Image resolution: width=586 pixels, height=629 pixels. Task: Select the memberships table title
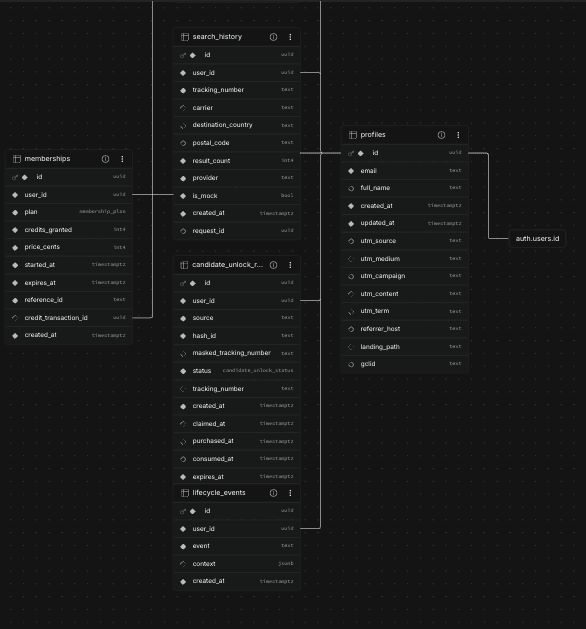(x=47, y=159)
